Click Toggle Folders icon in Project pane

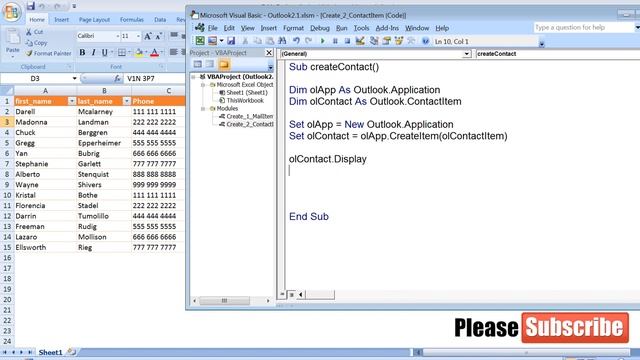(224, 64)
